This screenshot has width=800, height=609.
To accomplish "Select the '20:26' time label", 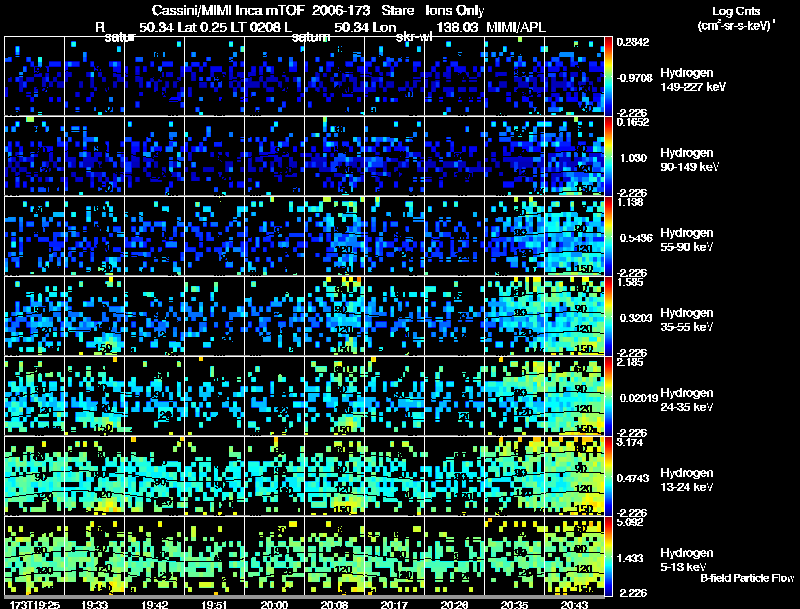I will pyautogui.click(x=455, y=605).
